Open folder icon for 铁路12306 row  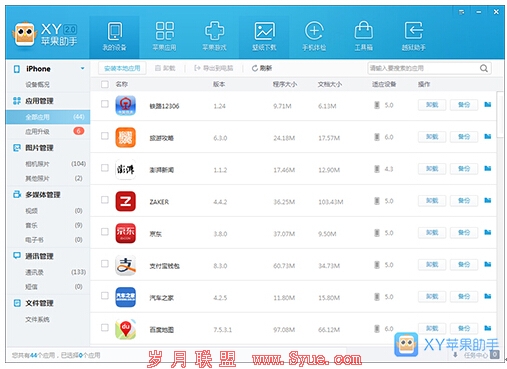(x=487, y=105)
